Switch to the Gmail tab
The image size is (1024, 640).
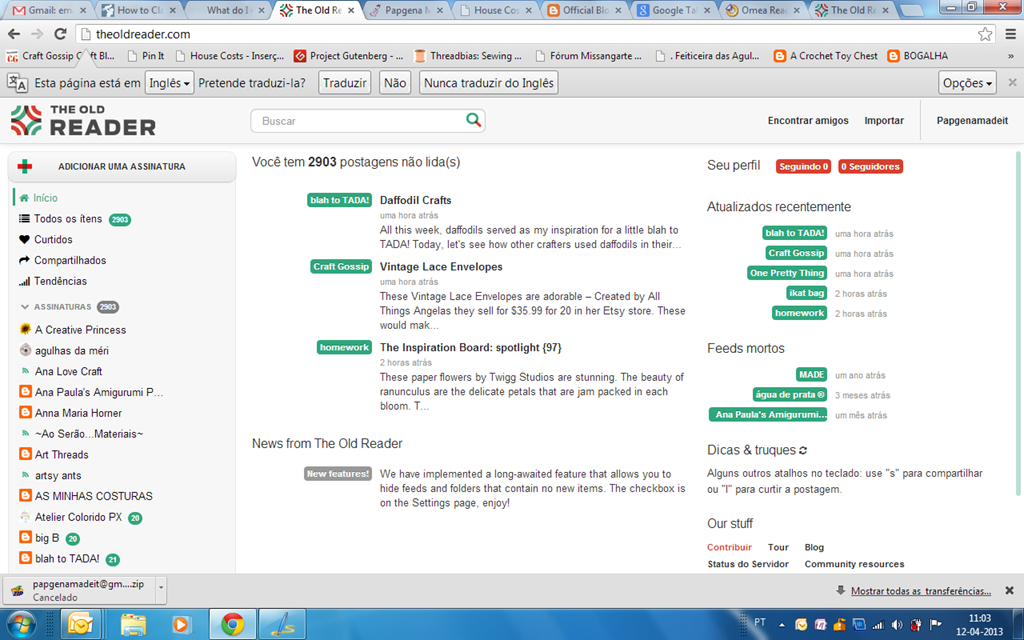pos(49,10)
